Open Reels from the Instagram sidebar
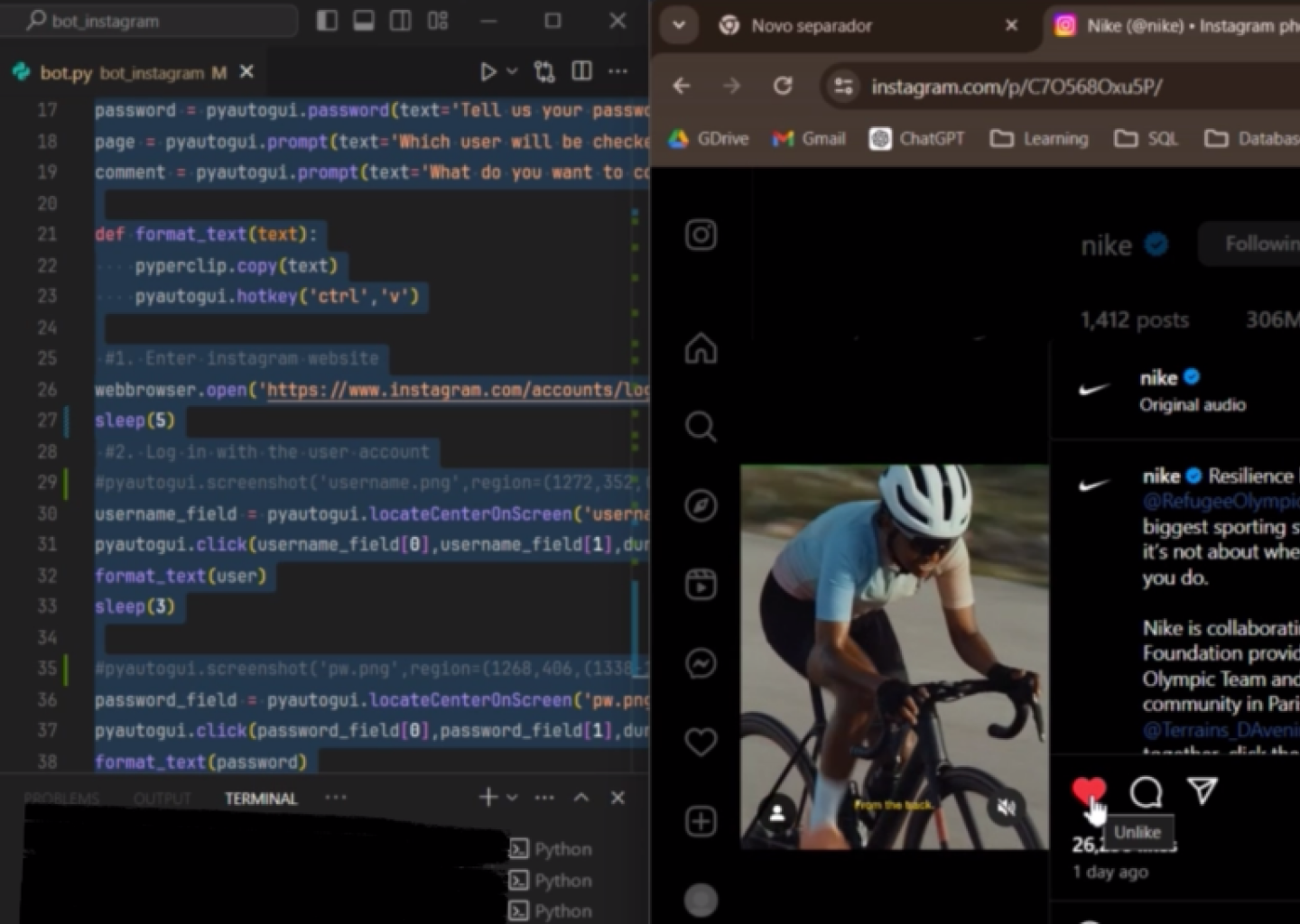Screen dimensions: 1300x924 (701, 585)
